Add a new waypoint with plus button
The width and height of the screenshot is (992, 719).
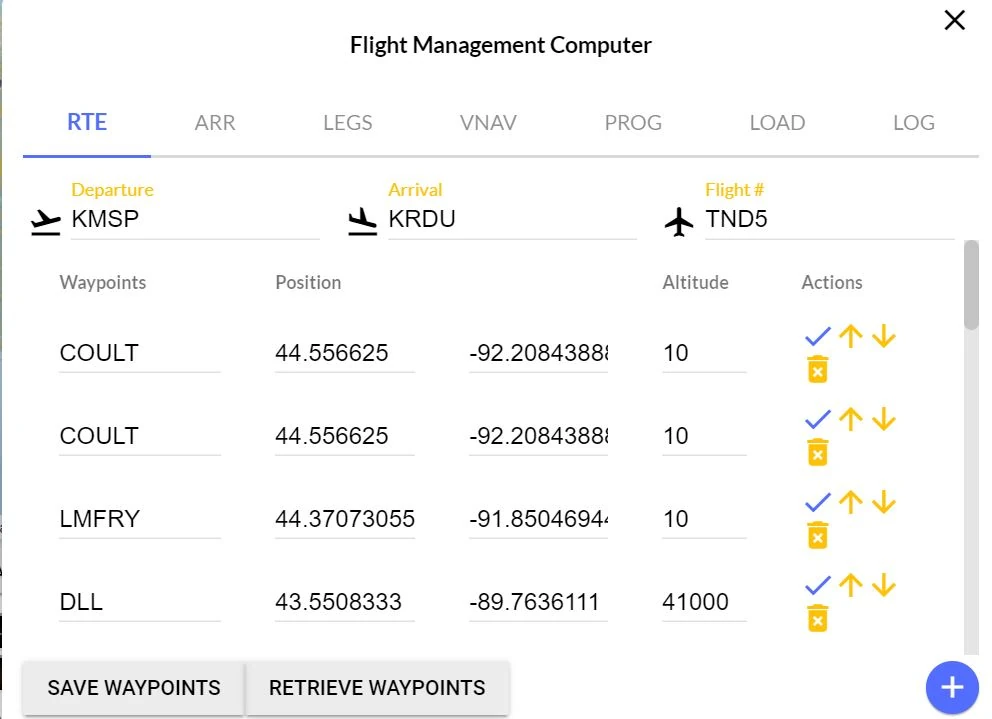951,687
